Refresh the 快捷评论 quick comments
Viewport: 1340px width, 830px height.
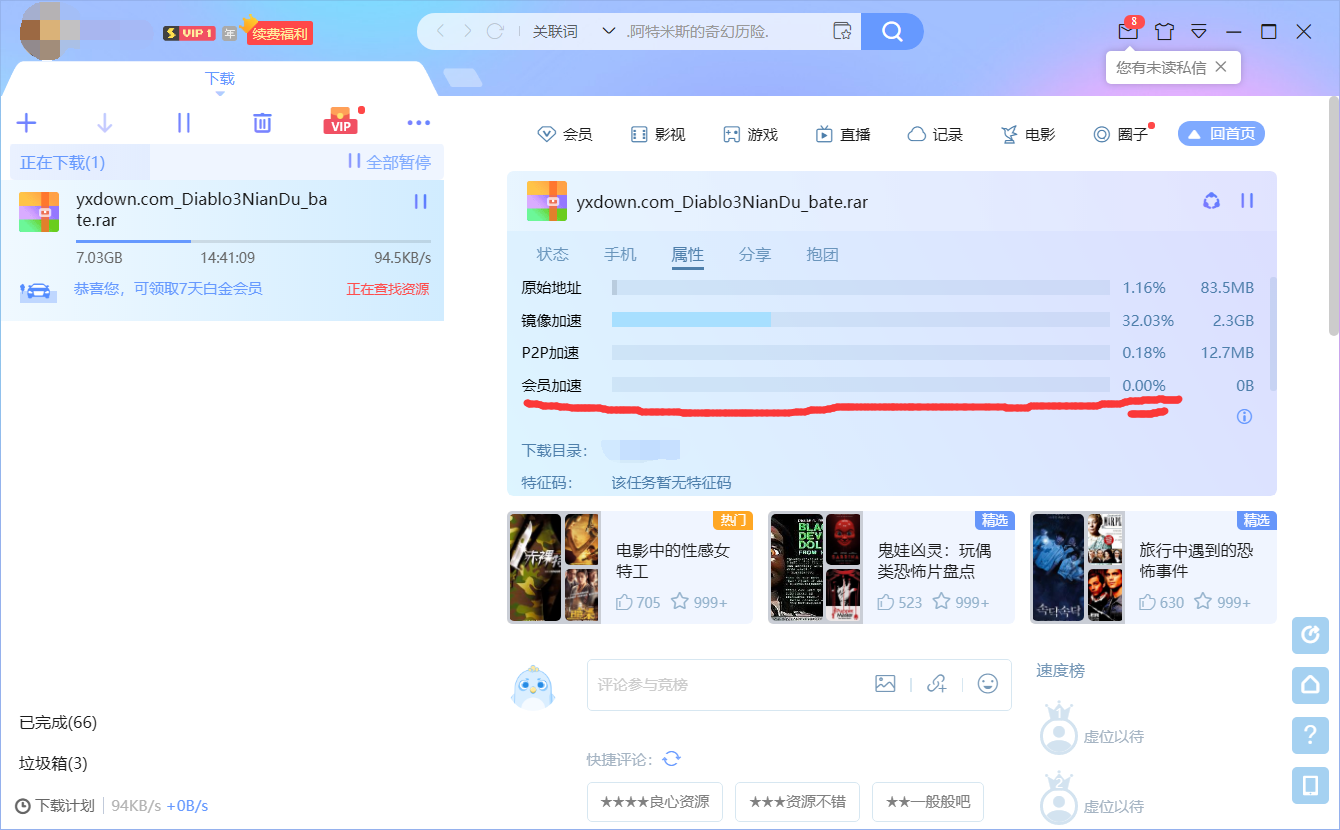[672, 759]
